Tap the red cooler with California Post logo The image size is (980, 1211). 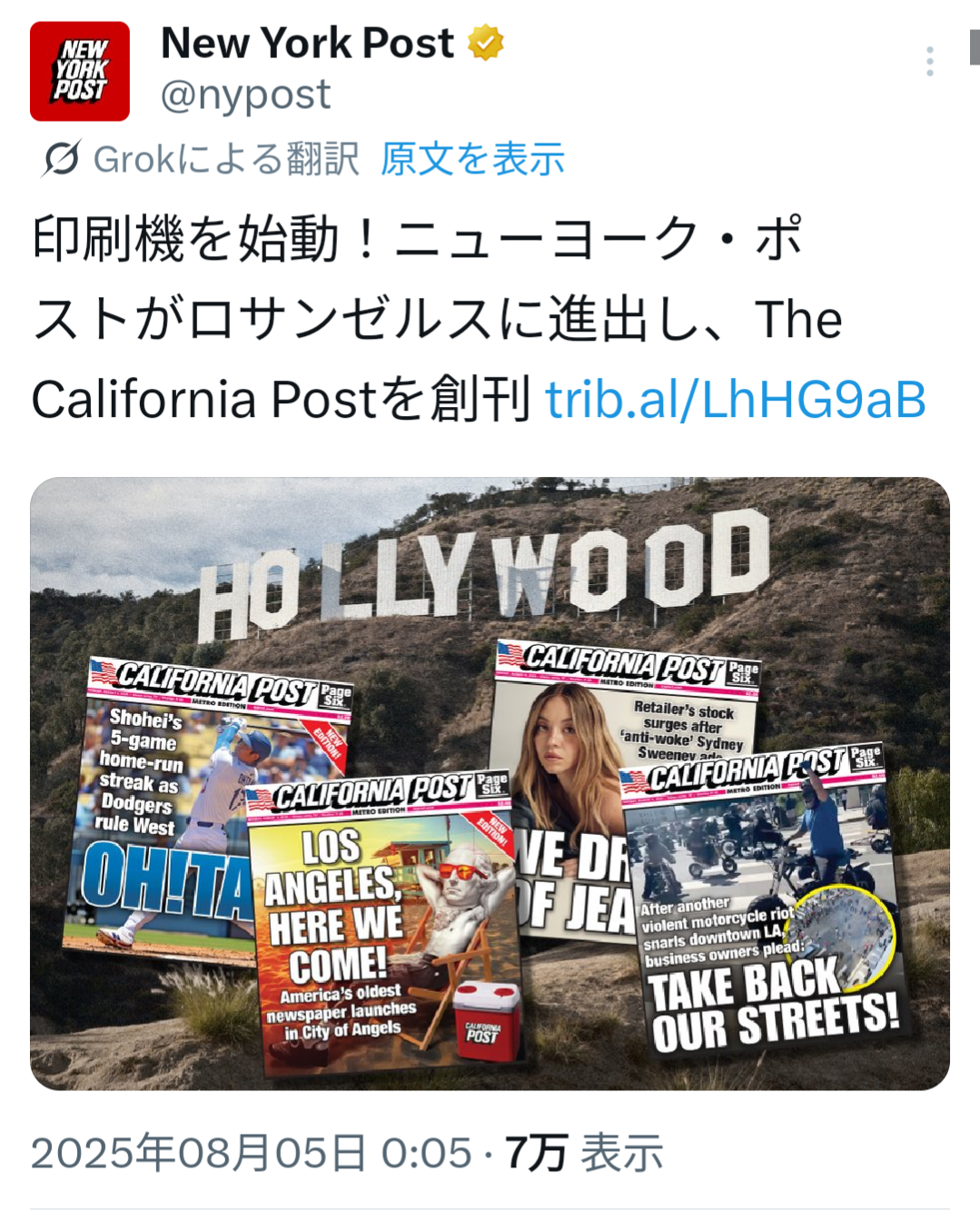(489, 1020)
